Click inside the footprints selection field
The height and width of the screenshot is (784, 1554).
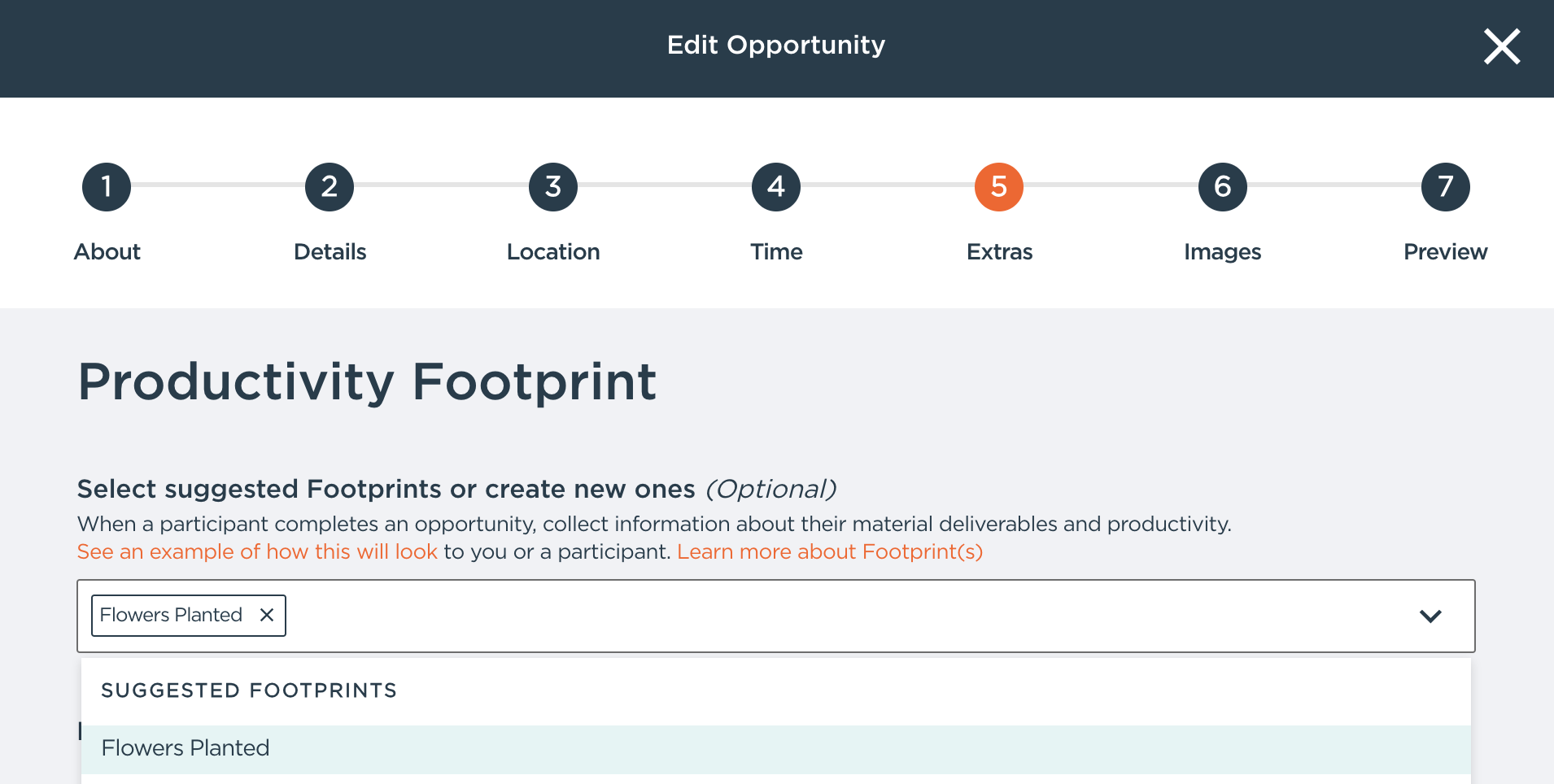[776, 616]
